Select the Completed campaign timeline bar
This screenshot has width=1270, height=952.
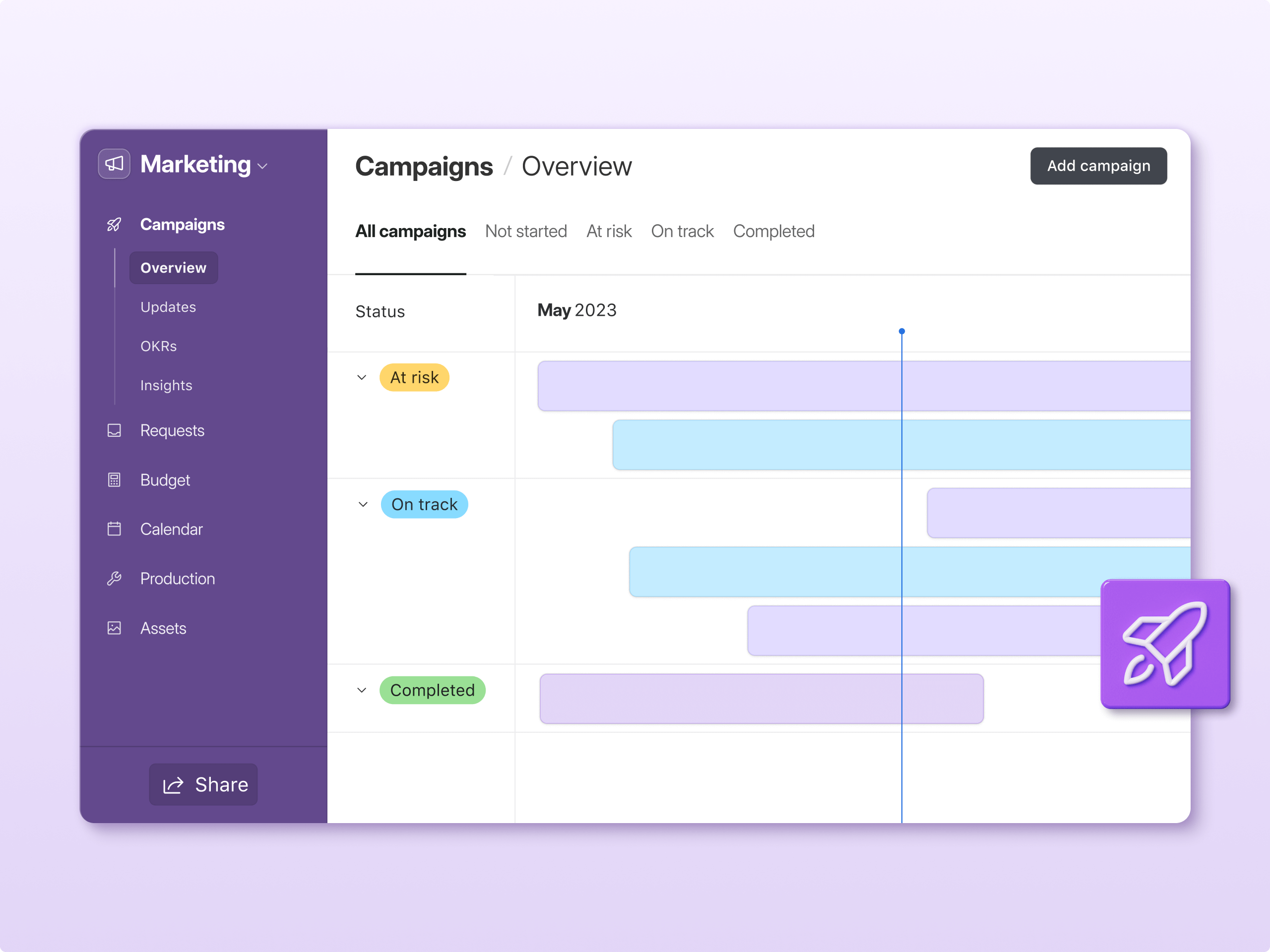pyautogui.click(x=762, y=699)
